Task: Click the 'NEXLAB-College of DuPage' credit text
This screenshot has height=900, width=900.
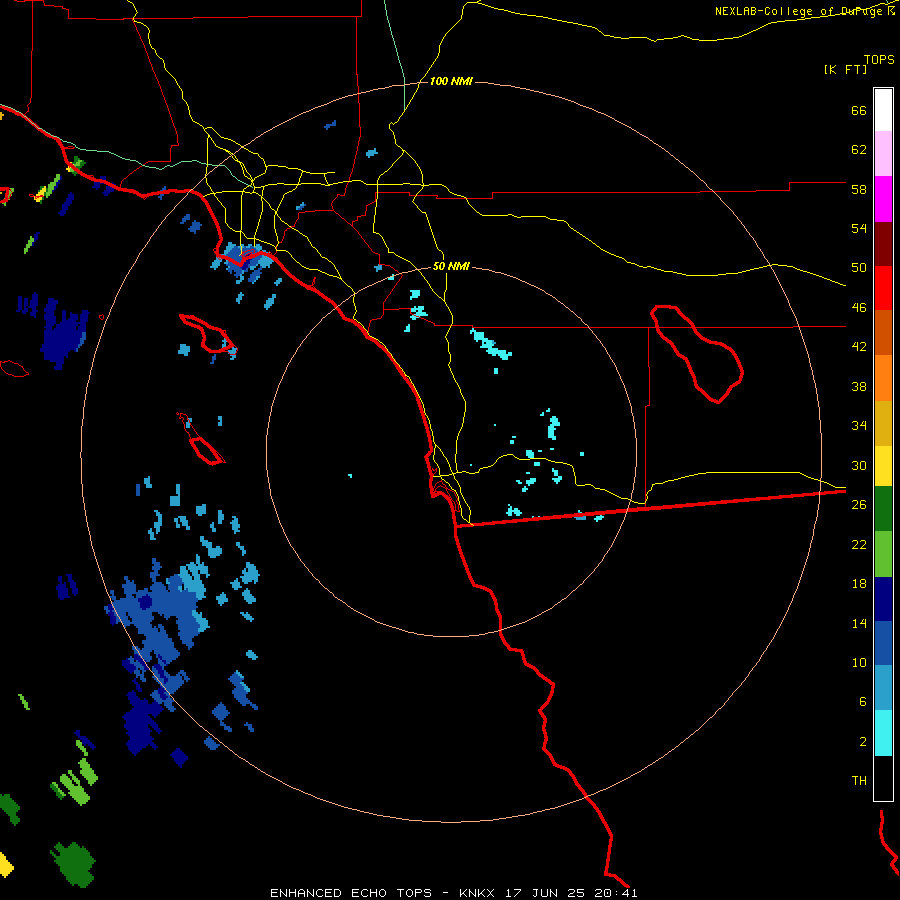Action: point(800,11)
